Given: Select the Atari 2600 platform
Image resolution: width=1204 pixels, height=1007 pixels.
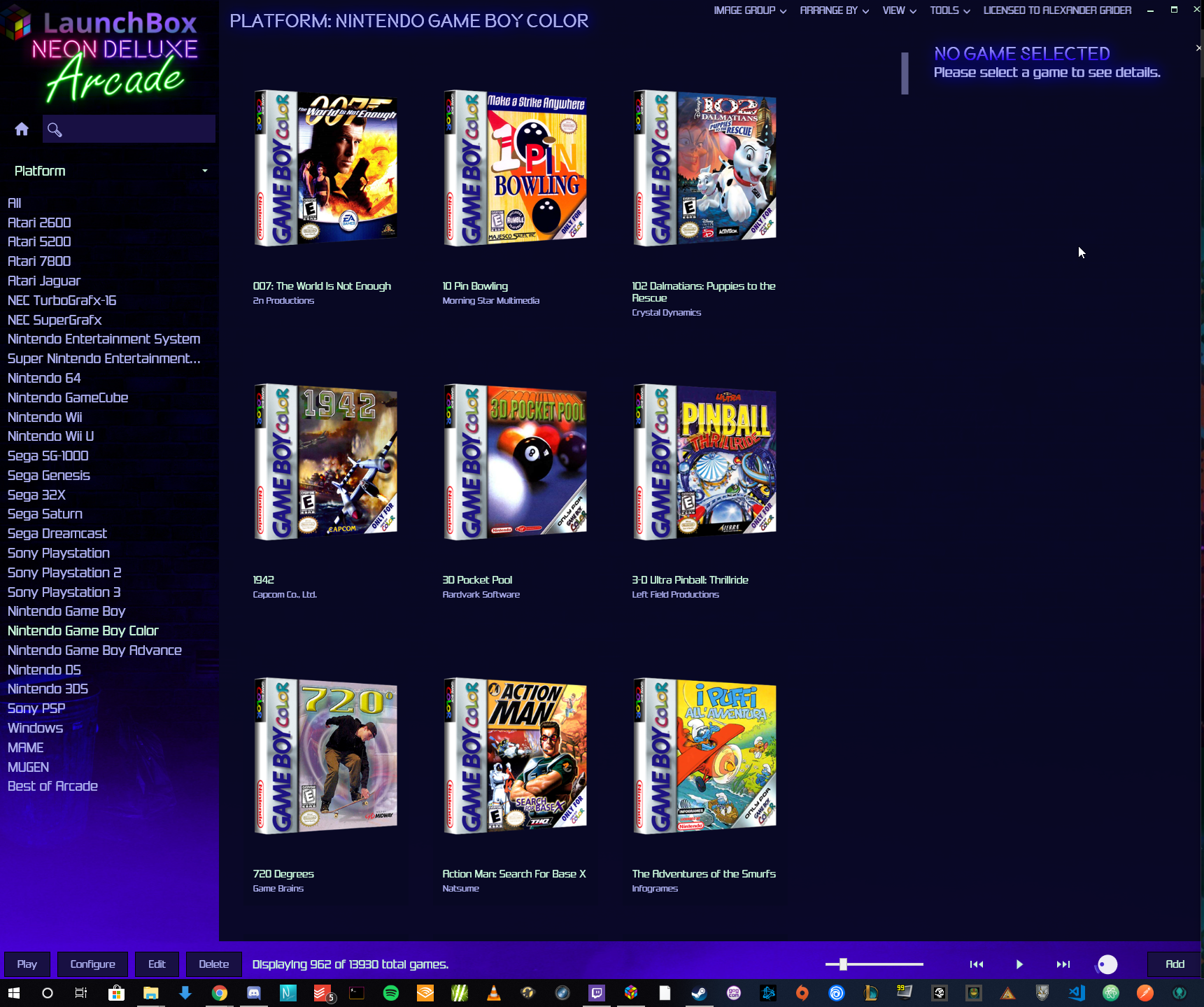Looking at the screenshot, I should [x=39, y=223].
